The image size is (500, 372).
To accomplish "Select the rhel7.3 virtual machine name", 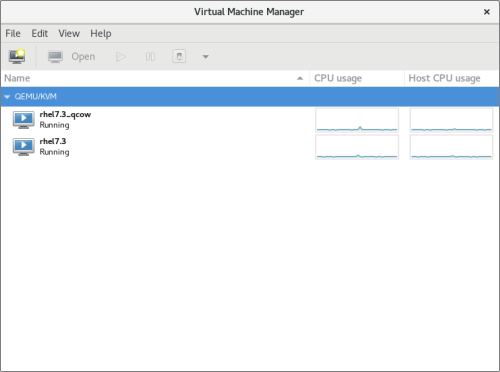I will 53,141.
